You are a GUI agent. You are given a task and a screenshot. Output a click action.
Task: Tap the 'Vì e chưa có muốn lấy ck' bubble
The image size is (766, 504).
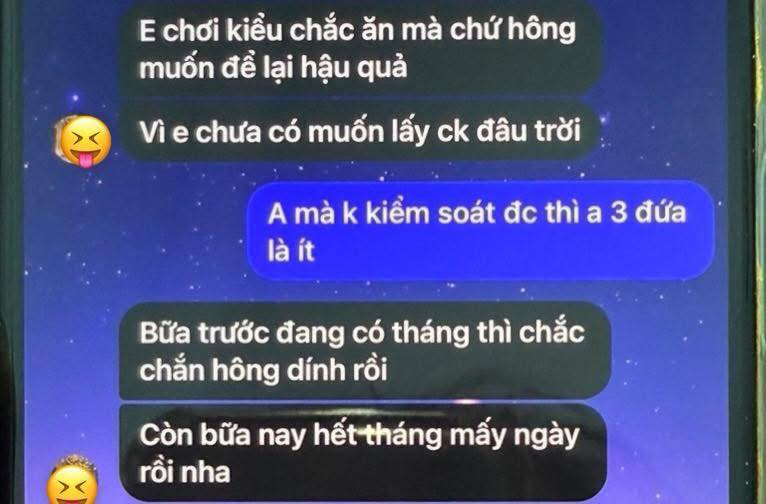[x=360, y=131]
